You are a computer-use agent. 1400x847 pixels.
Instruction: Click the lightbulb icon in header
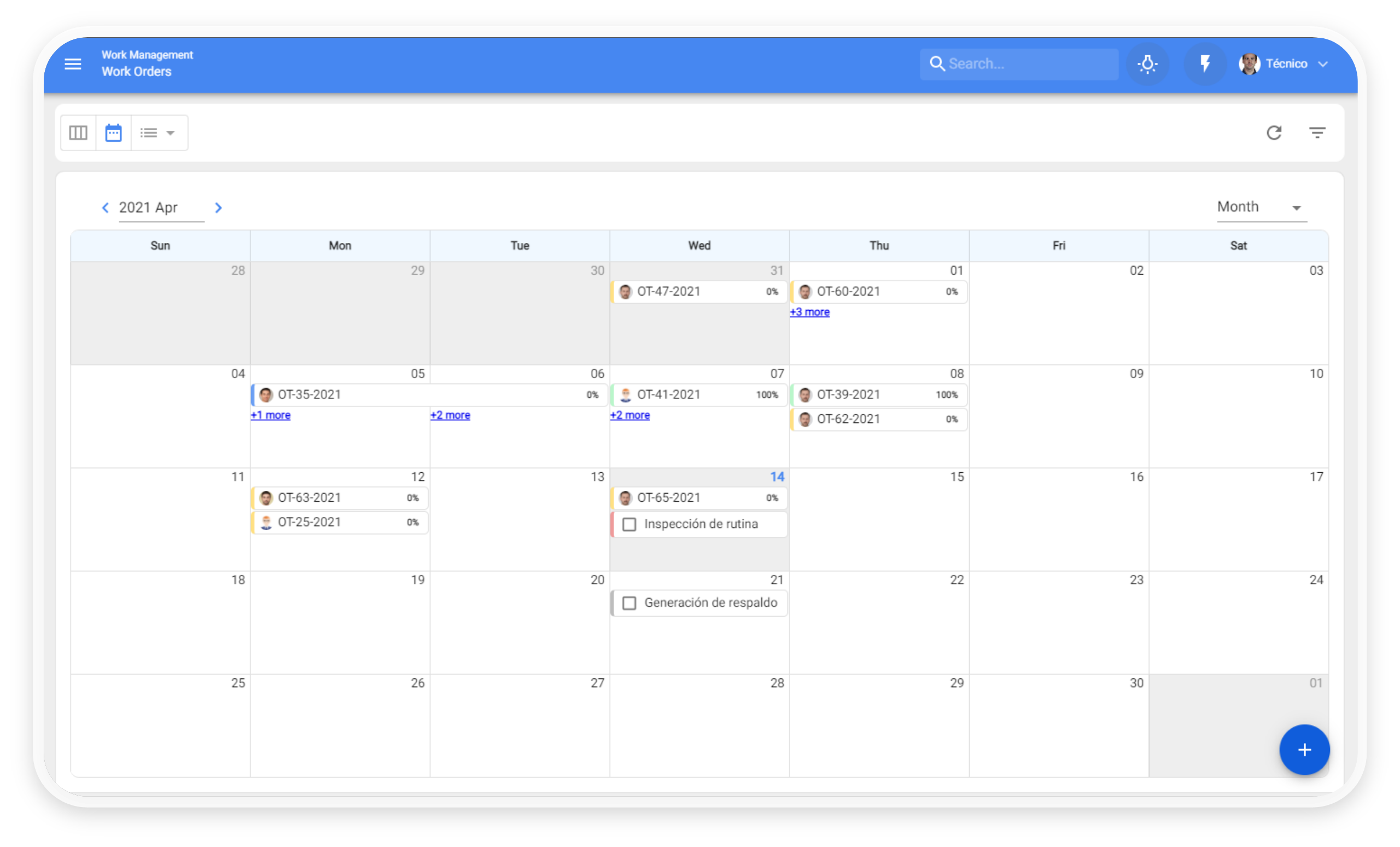tap(1147, 63)
